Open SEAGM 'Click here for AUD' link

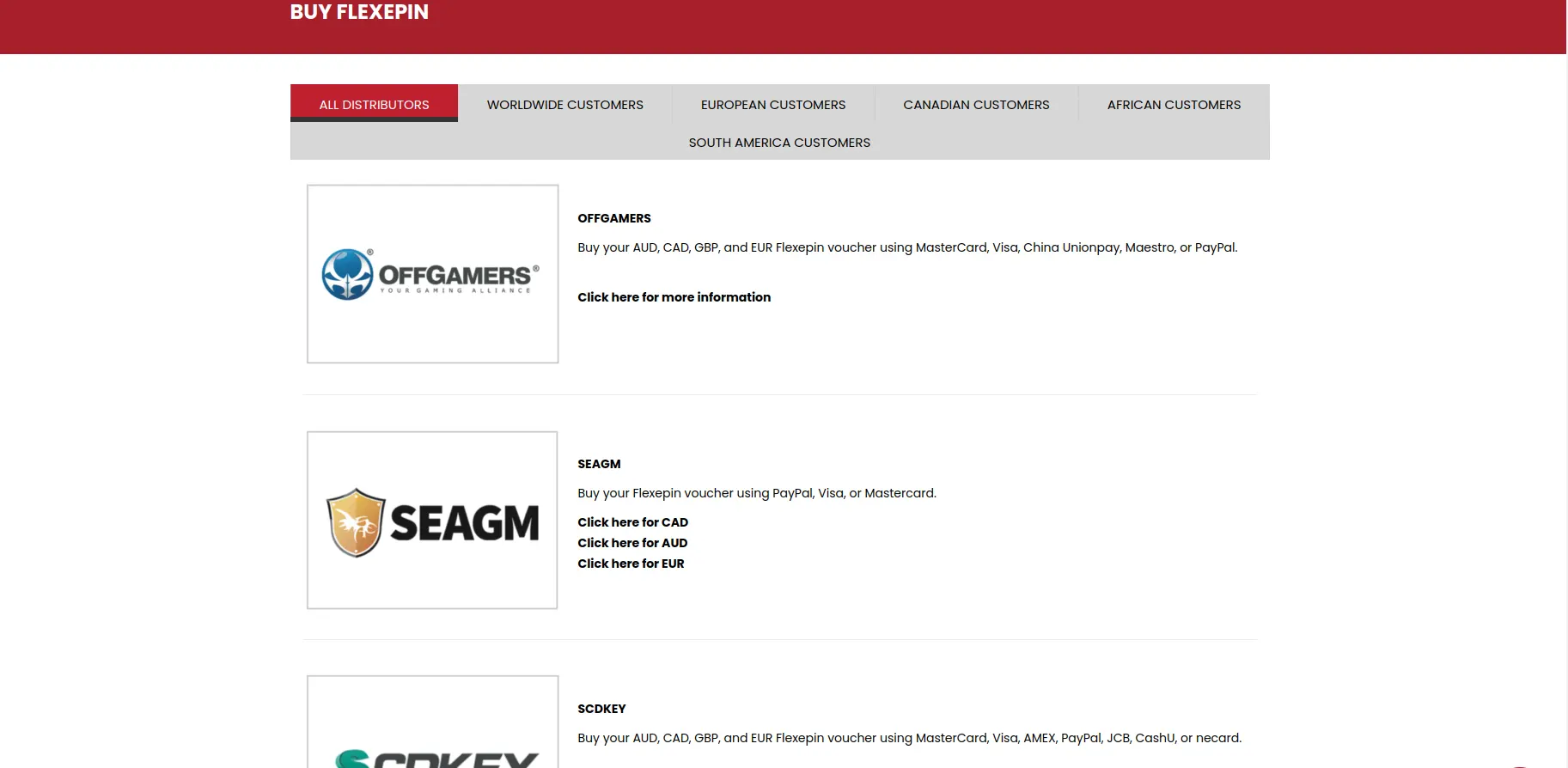click(x=632, y=543)
